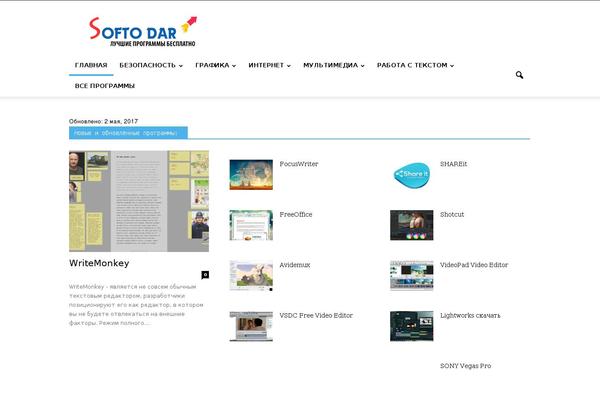Click the Avidemux thumbnail
The width and height of the screenshot is (600, 400).
[251, 276]
